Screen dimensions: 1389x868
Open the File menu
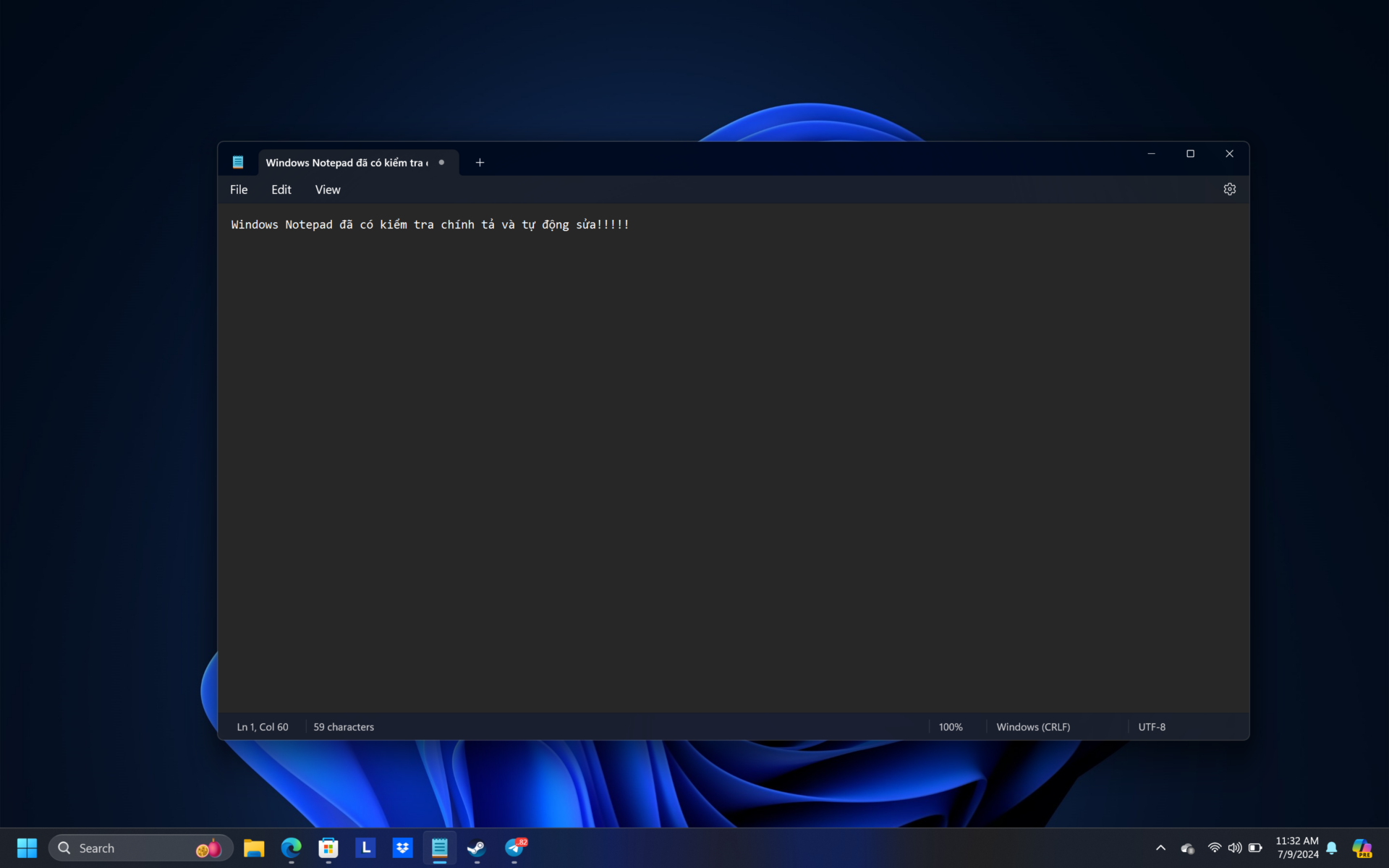(239, 190)
